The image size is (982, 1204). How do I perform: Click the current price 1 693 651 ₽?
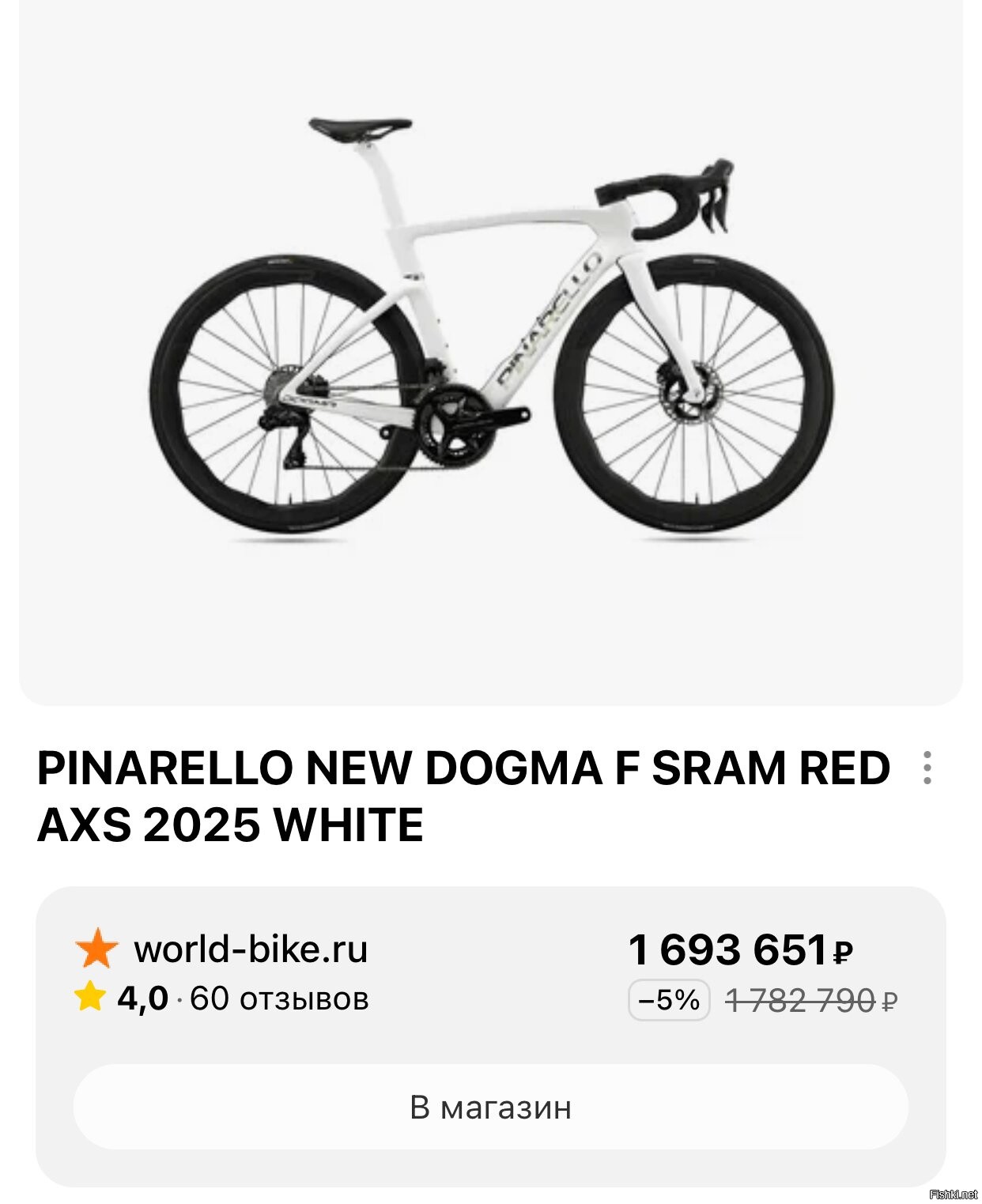[x=740, y=949]
